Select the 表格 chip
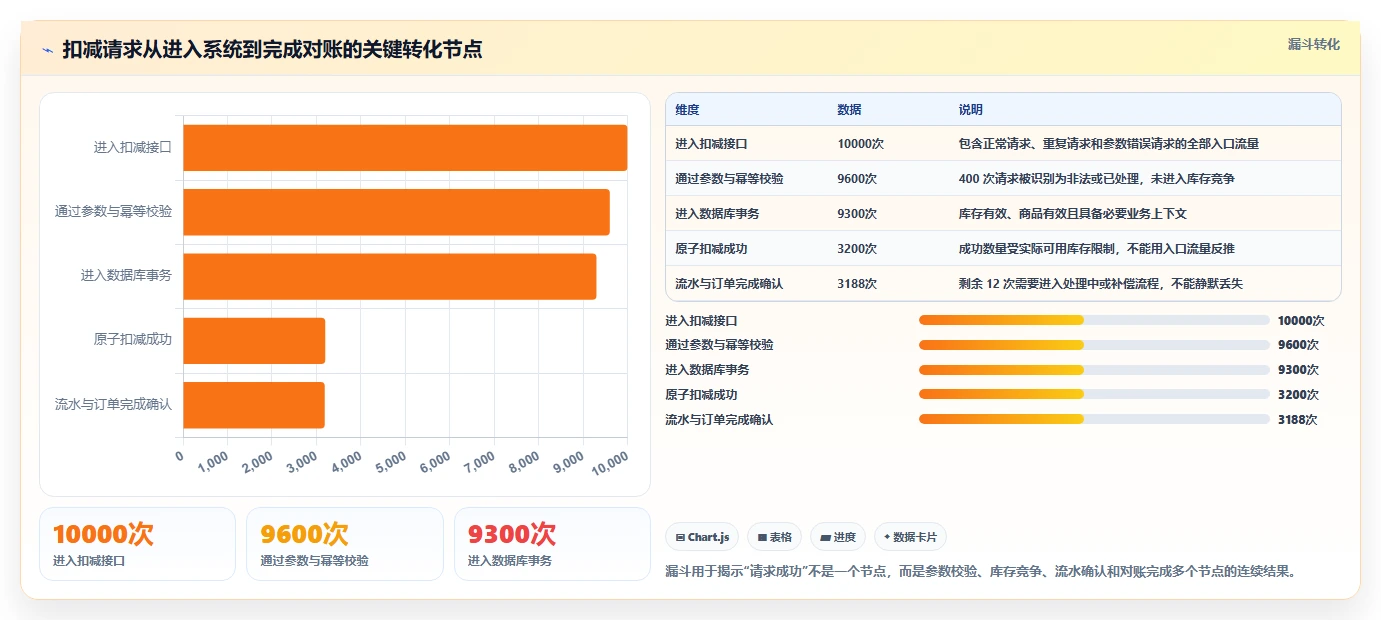The height and width of the screenshot is (620, 1381). [774, 537]
